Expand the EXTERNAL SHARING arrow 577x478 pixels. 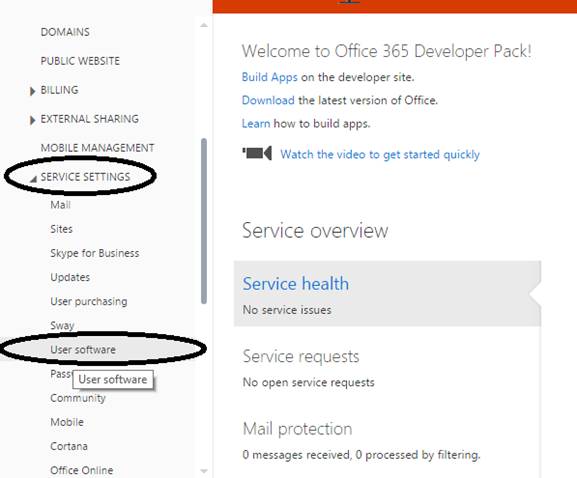click(x=32, y=120)
